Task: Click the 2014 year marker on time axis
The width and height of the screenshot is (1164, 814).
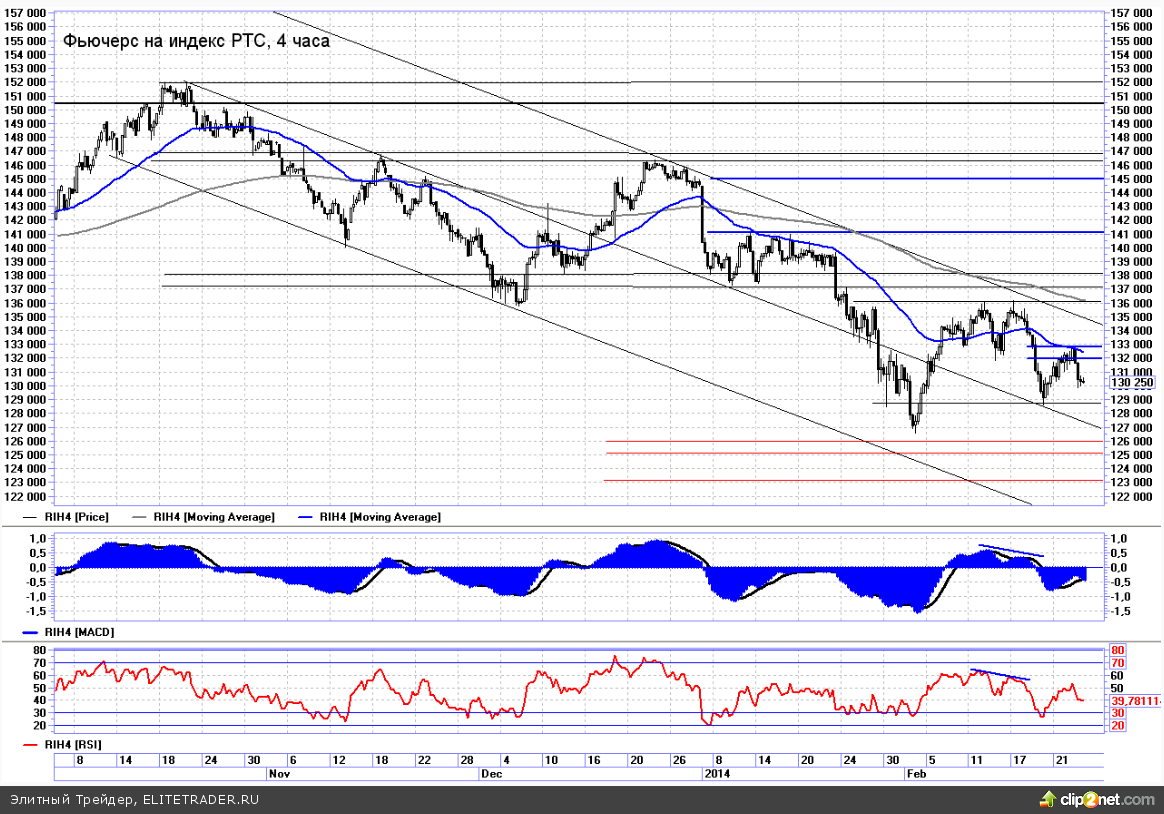Action: pyautogui.click(x=718, y=774)
